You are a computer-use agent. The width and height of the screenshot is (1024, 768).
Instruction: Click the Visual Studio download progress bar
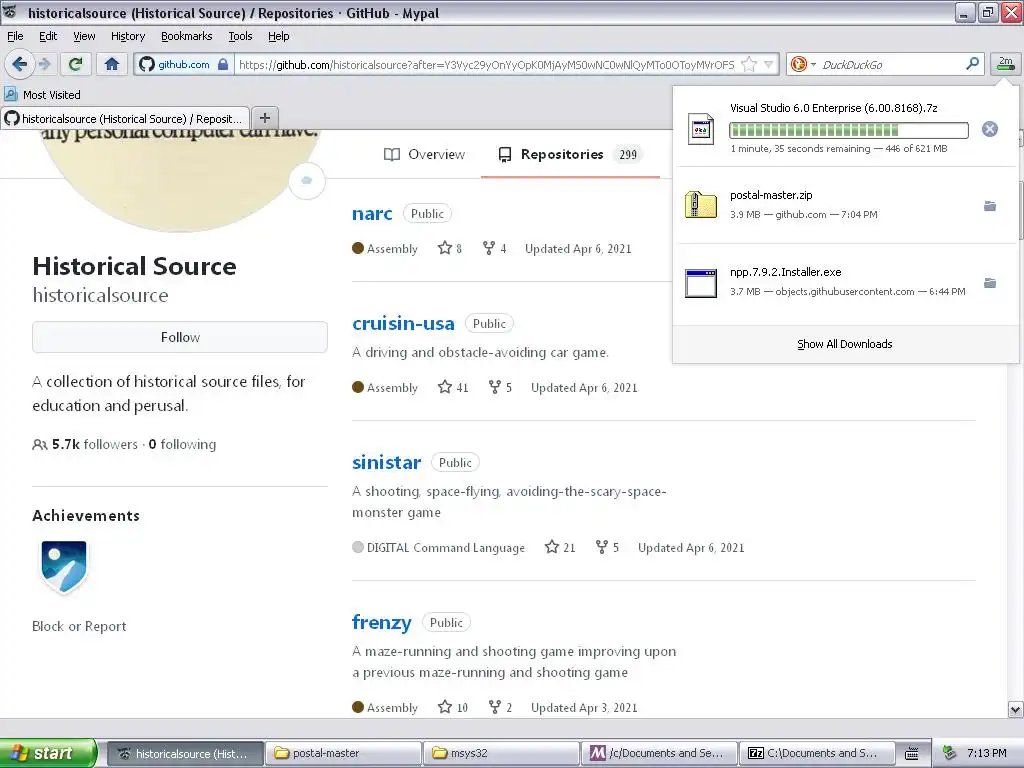[x=848, y=130]
